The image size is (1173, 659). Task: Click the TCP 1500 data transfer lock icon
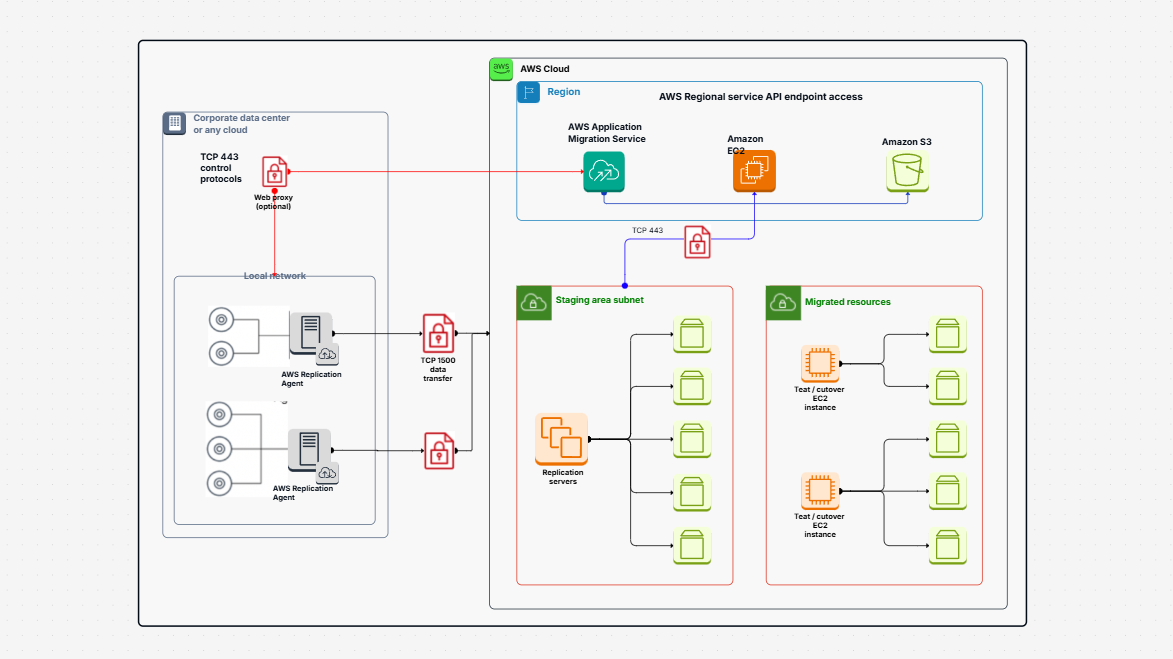coord(438,334)
